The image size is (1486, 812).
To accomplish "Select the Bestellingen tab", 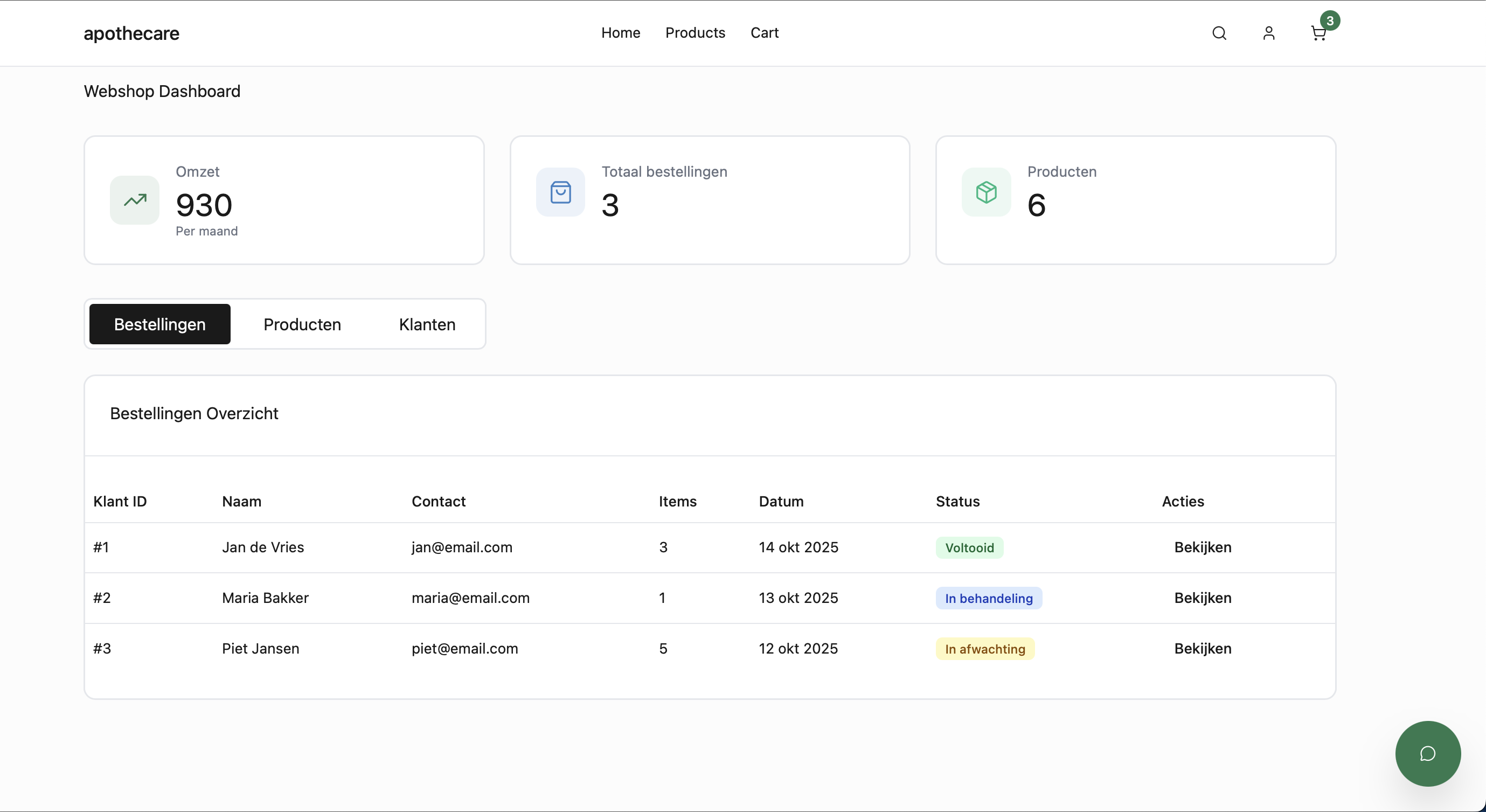I will click(x=159, y=324).
